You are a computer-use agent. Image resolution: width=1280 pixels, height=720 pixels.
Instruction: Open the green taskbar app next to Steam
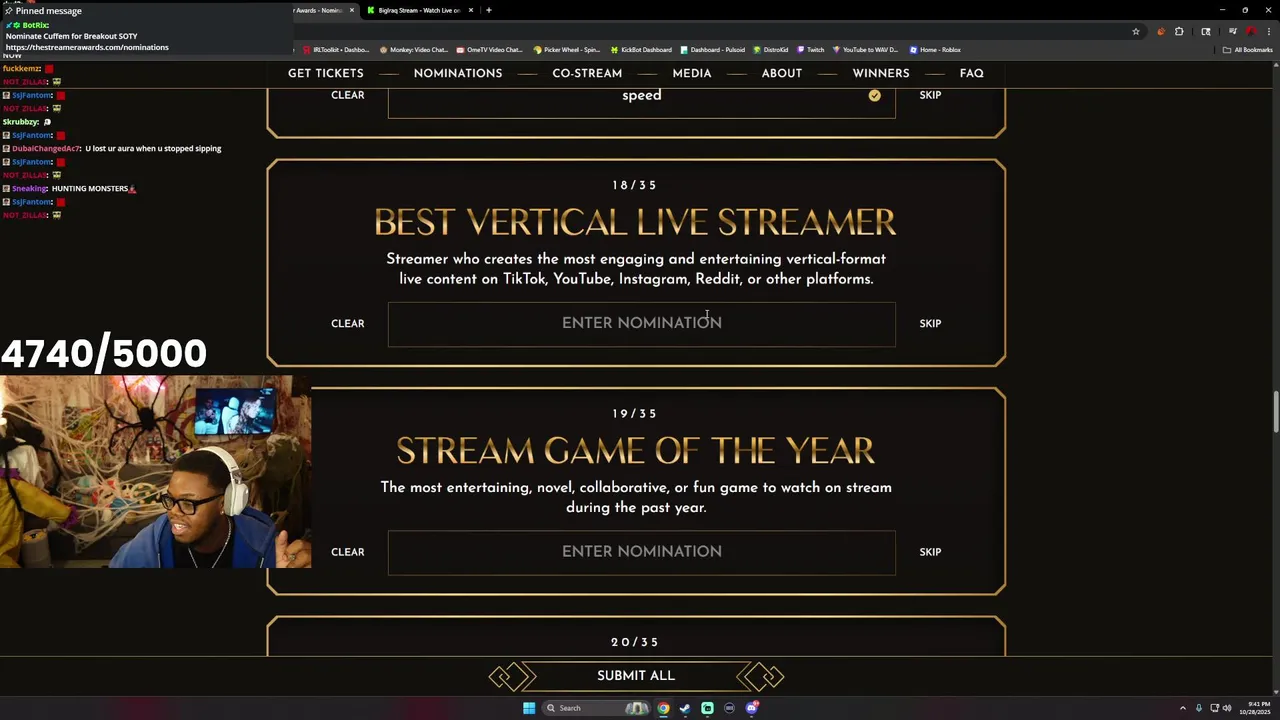[707, 708]
